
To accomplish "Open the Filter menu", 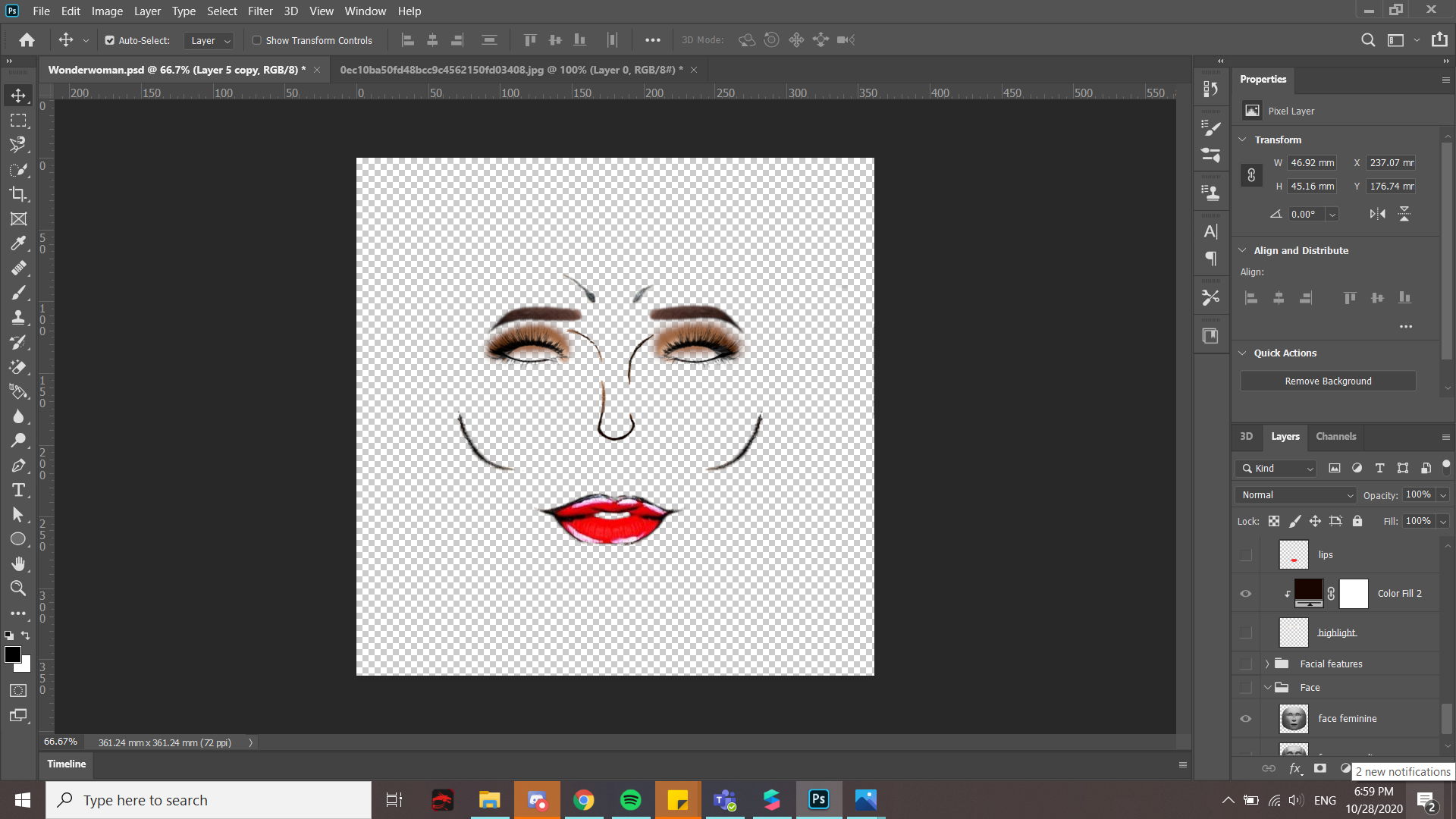I will tap(260, 11).
